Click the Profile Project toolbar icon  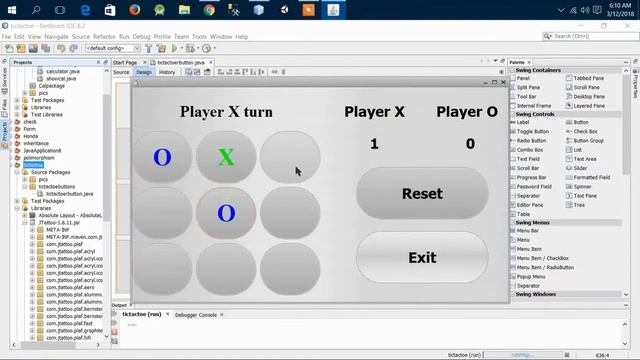point(207,49)
